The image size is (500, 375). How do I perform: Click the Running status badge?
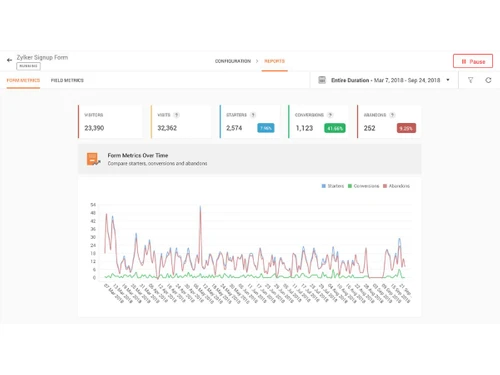point(28,66)
